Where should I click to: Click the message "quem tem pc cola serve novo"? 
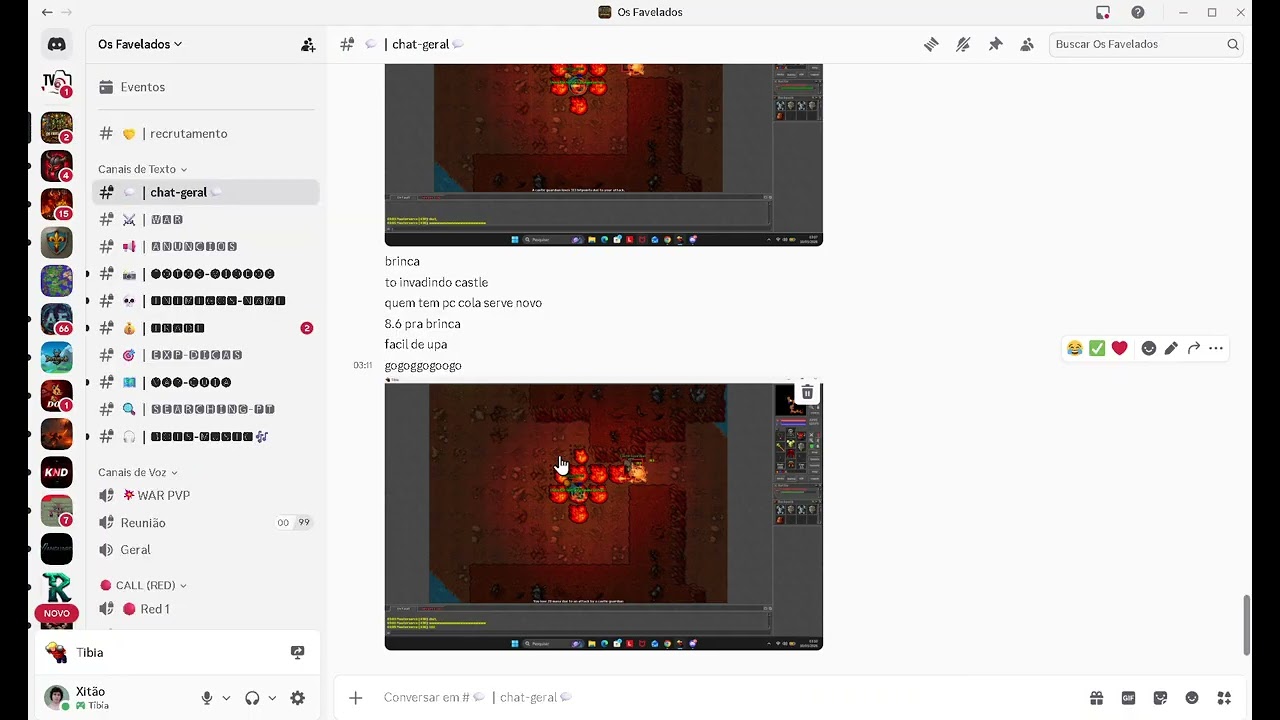coord(463,303)
